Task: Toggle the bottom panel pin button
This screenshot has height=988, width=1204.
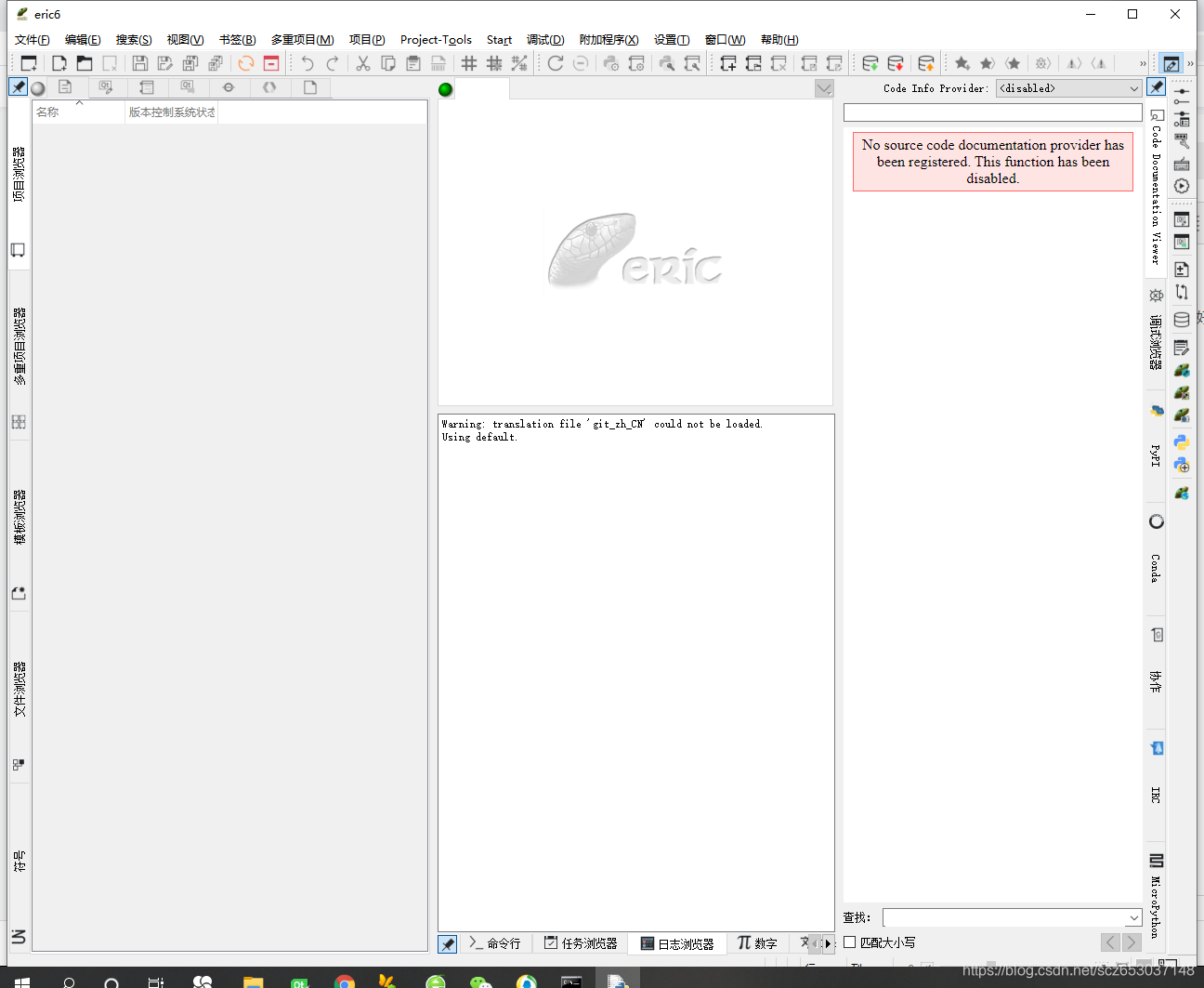Action: pyautogui.click(x=448, y=943)
